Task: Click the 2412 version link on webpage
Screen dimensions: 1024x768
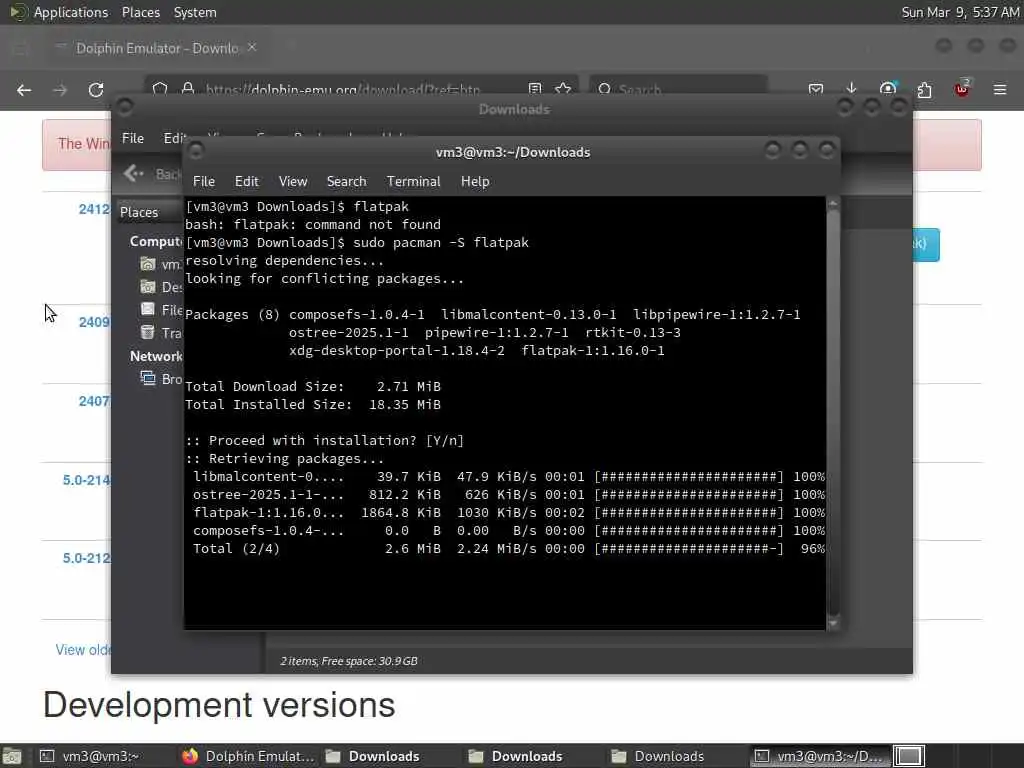Action: coord(94,210)
